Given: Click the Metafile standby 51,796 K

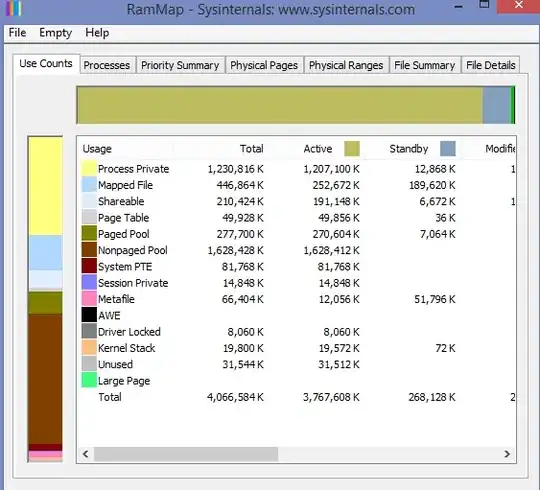Looking at the screenshot, I should click(435, 299).
